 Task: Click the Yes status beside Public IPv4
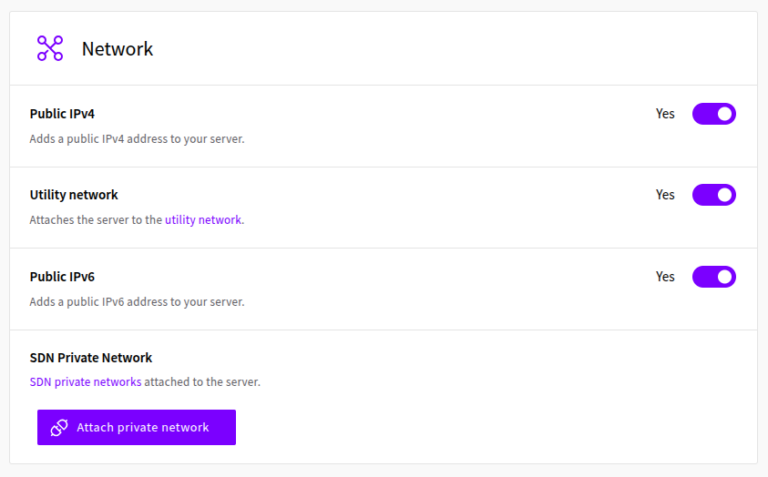[x=665, y=114]
